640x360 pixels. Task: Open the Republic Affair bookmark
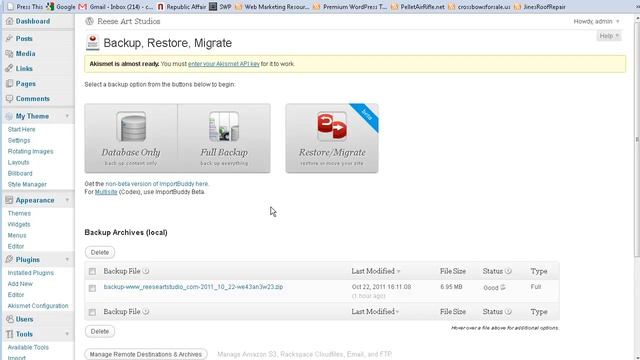(182, 7)
